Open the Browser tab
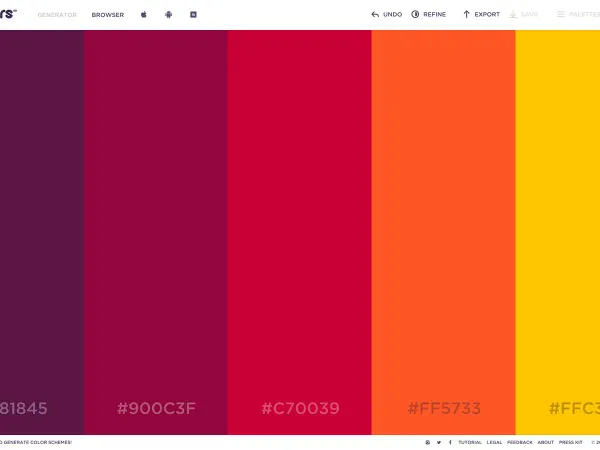This screenshot has height=450, width=600. point(108,15)
